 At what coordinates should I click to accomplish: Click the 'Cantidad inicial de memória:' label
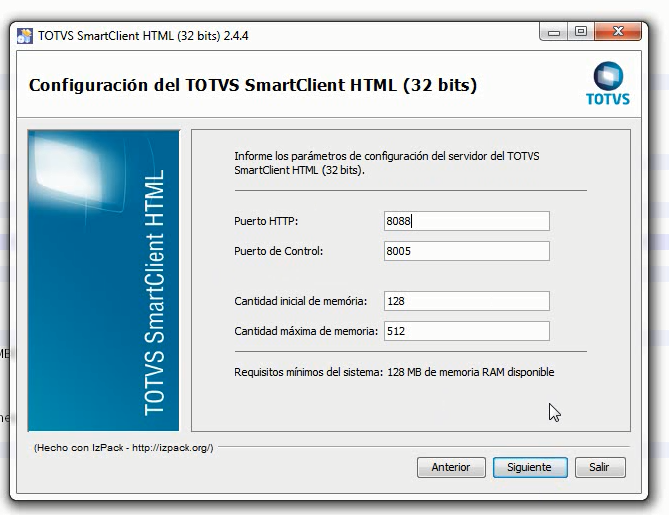[300, 301]
